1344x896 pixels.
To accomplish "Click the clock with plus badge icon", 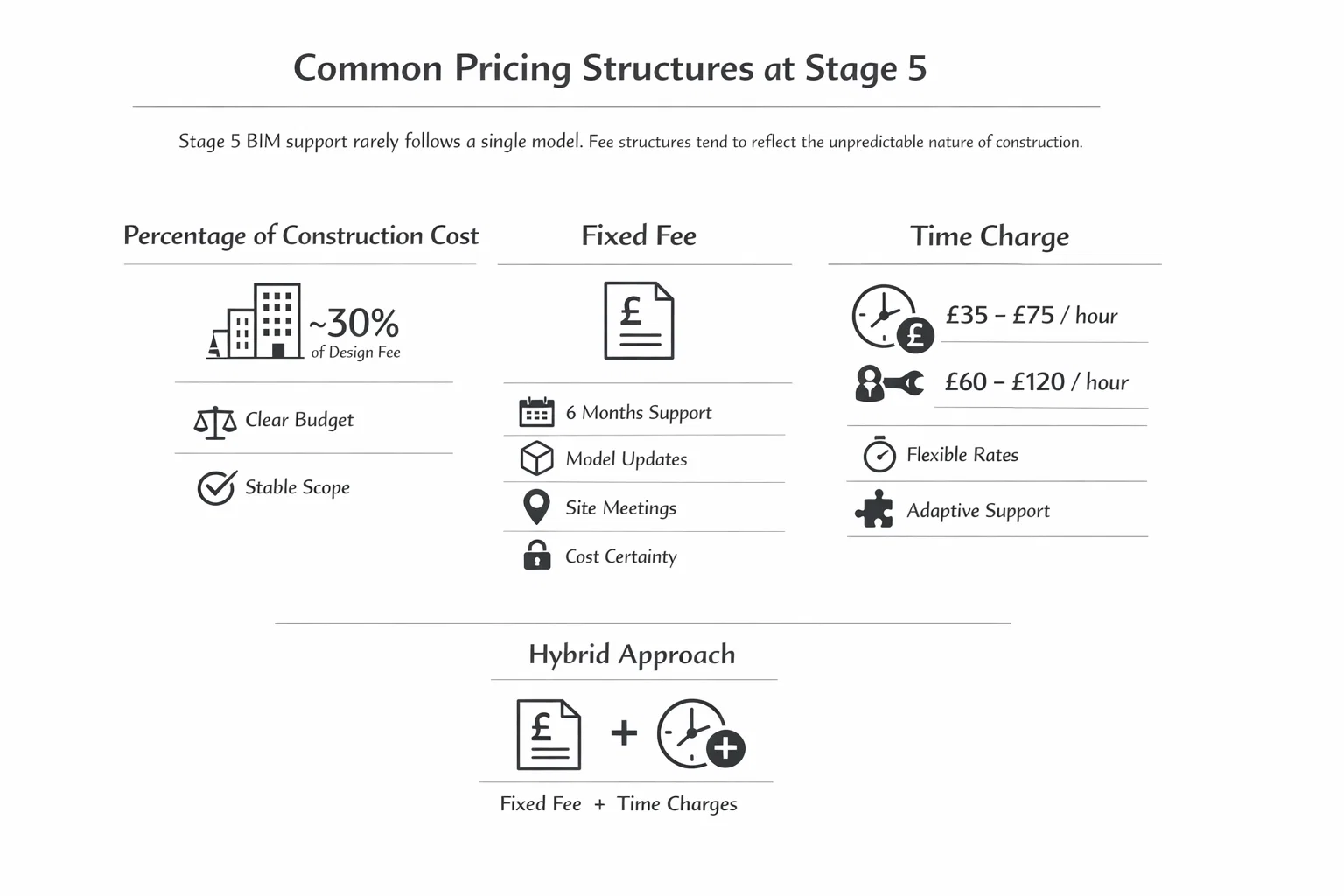I will click(700, 734).
